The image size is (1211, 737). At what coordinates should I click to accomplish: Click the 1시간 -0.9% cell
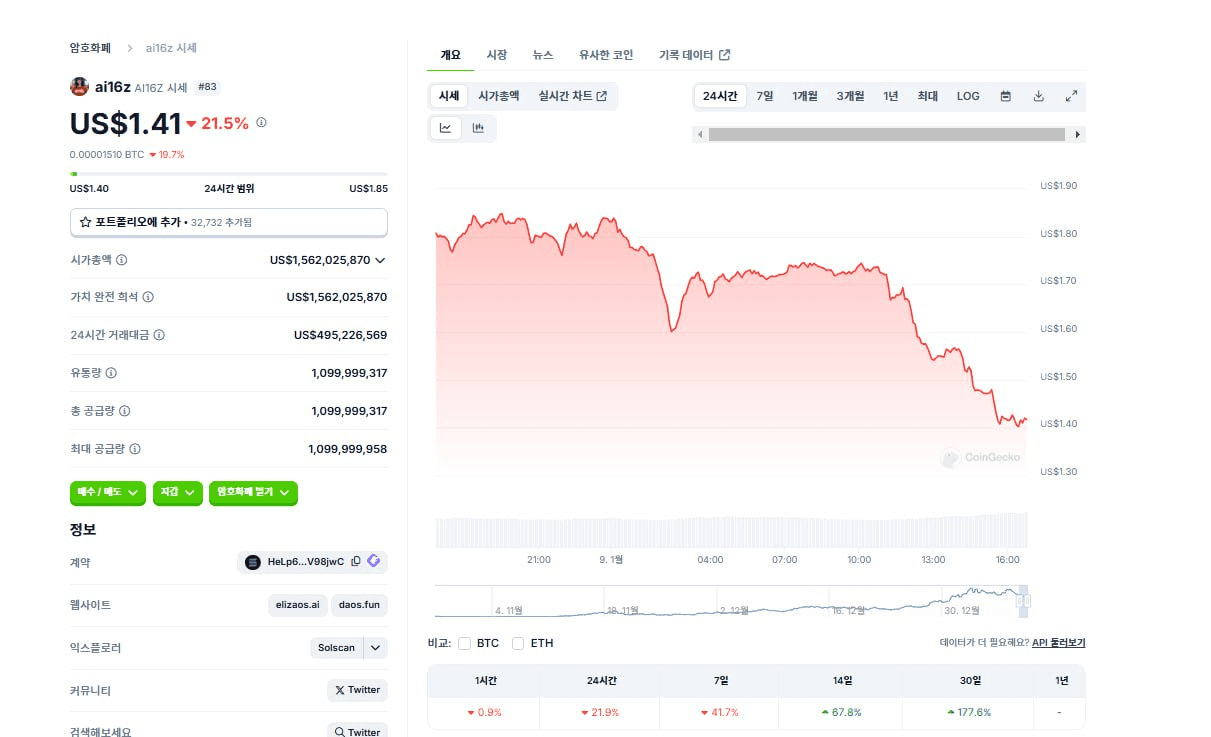[x=484, y=712]
